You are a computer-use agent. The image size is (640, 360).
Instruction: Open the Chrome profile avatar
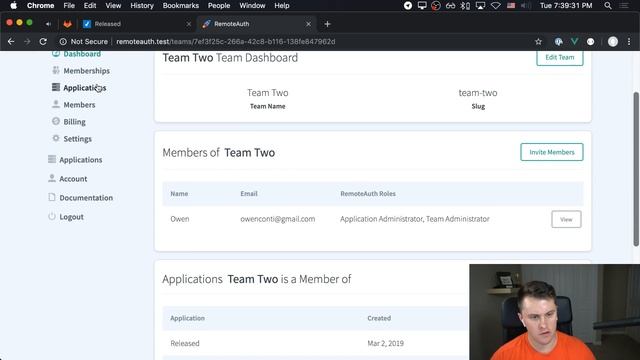[613, 42]
